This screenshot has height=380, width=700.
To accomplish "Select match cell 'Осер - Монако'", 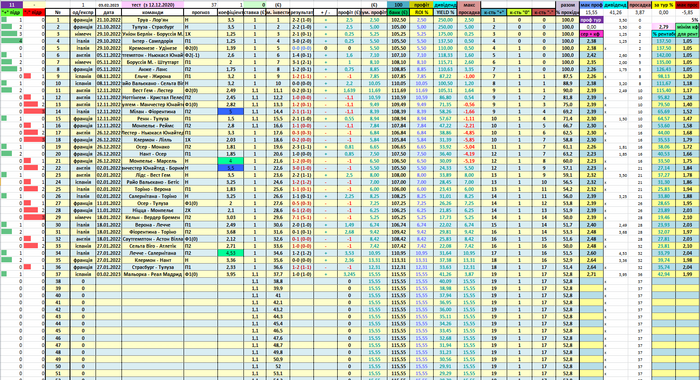I will (152, 147).
